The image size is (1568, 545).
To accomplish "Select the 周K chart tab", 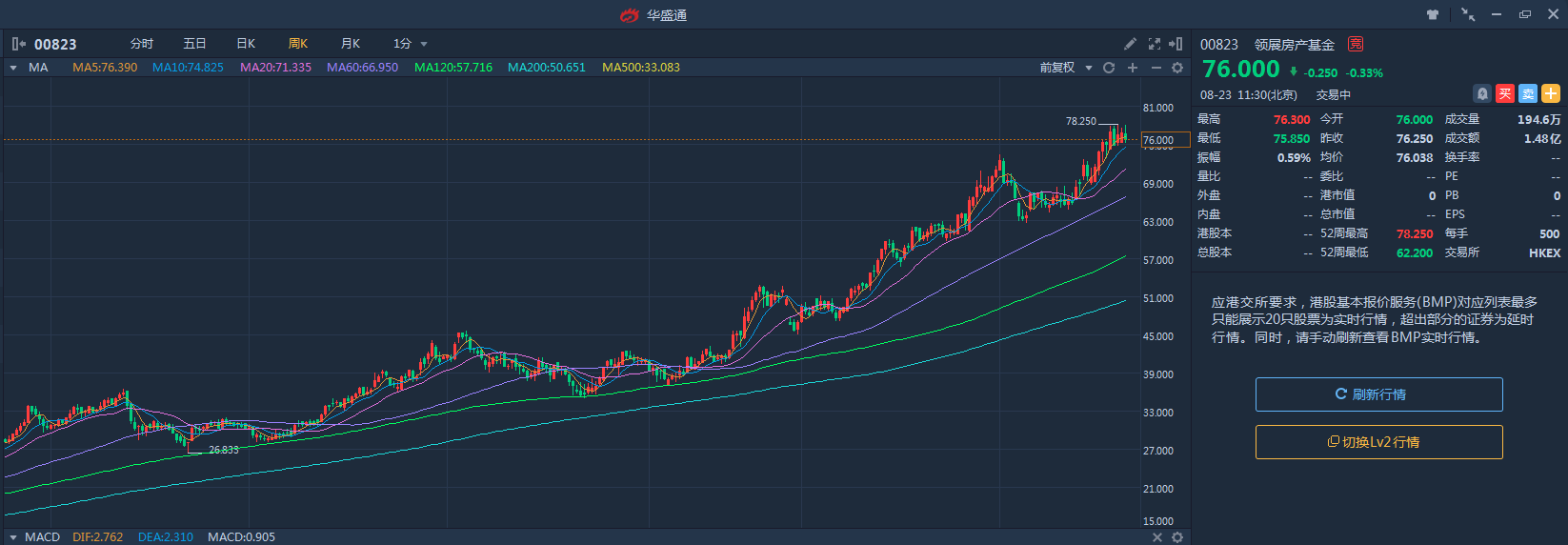I will tap(298, 44).
